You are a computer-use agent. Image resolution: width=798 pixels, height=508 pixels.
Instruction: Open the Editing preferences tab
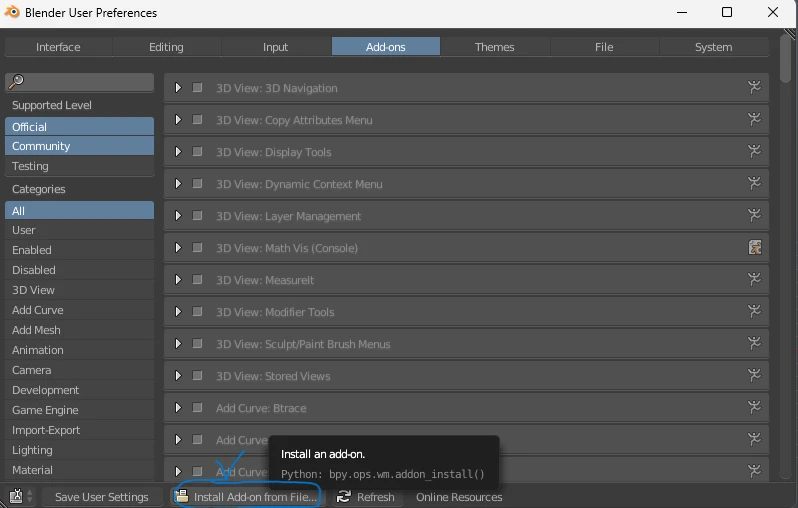(x=166, y=47)
